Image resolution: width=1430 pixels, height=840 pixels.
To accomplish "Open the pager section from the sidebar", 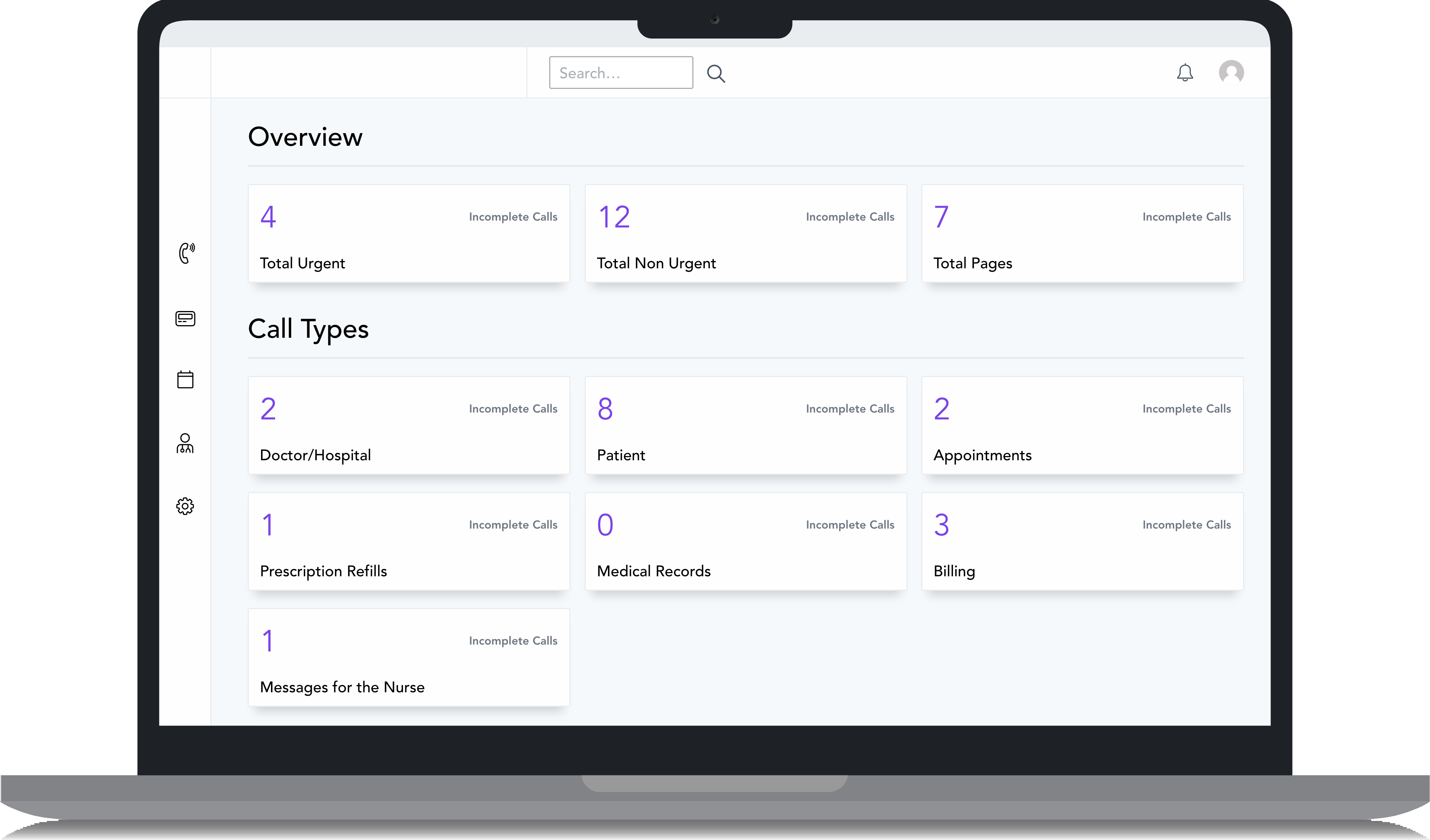I will tap(185, 318).
